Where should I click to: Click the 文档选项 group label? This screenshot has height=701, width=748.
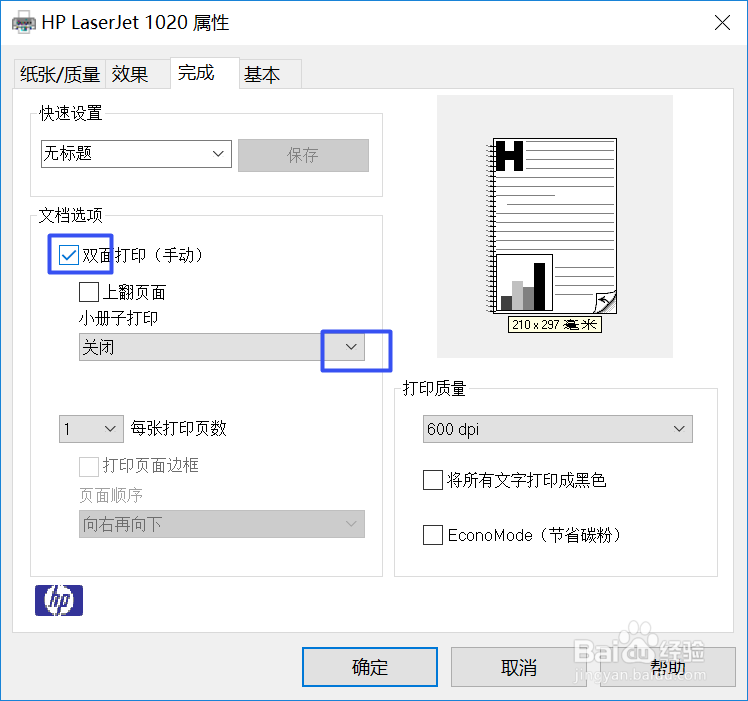coord(70,215)
